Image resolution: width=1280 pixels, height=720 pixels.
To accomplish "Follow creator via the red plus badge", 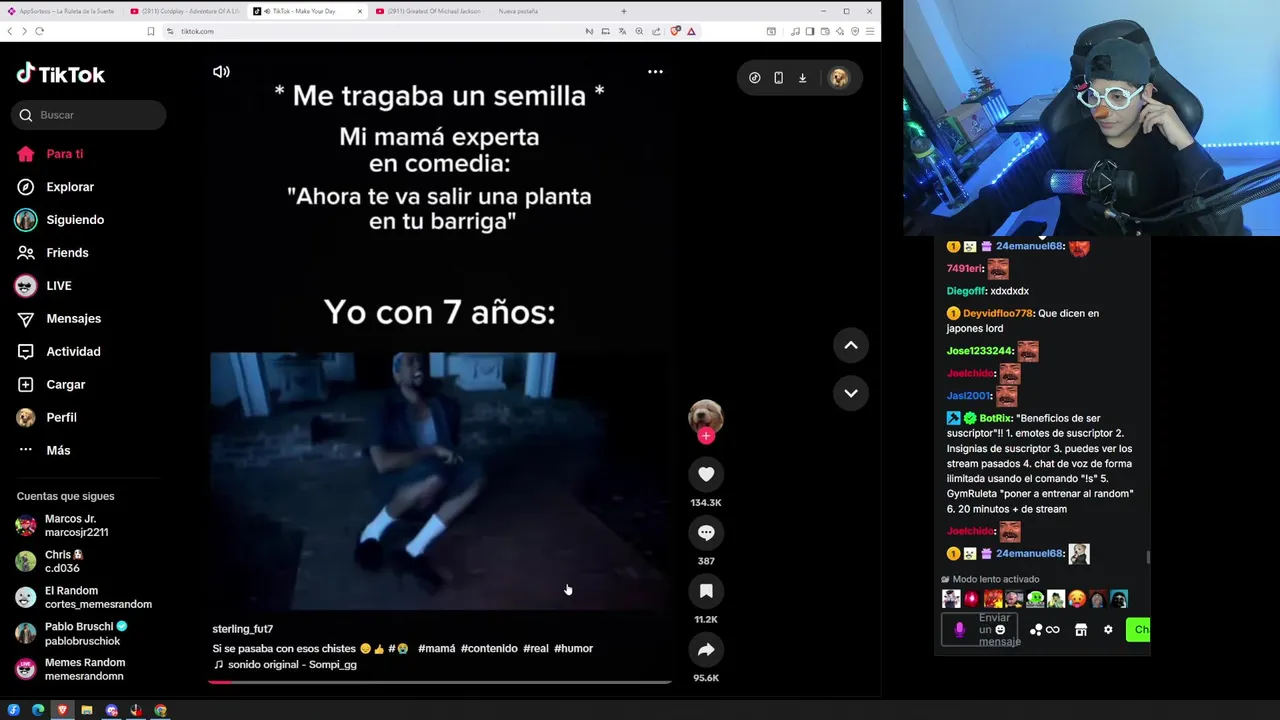I will [706, 436].
